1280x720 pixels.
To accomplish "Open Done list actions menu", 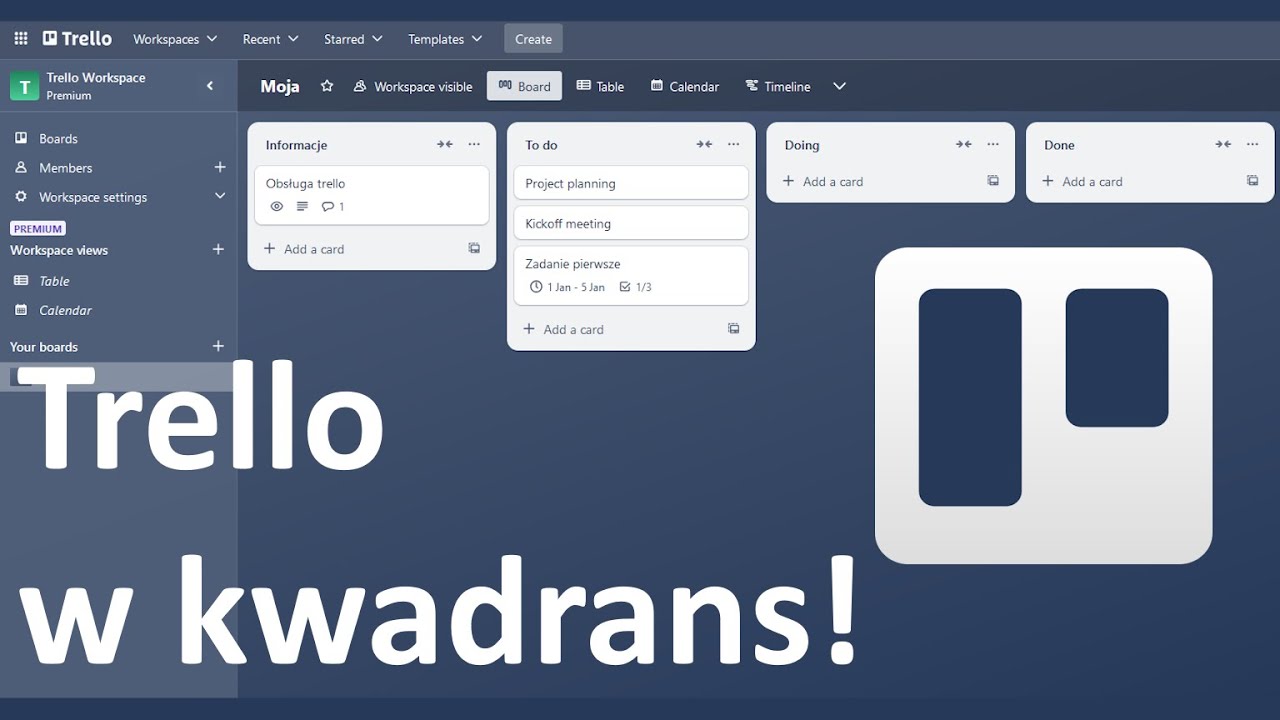I will (1252, 144).
